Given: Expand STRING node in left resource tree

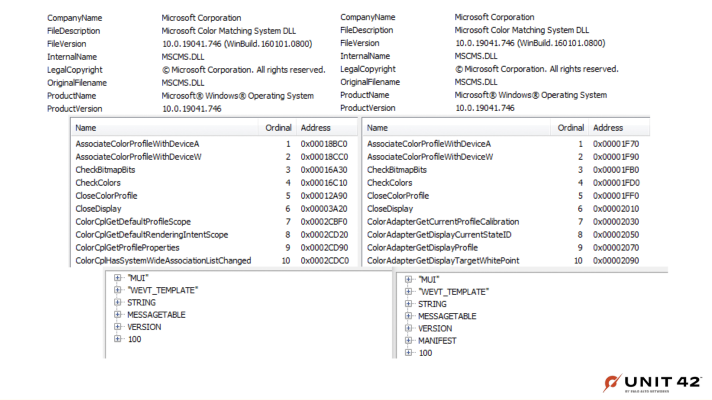Looking at the screenshot, I should coord(118,302).
